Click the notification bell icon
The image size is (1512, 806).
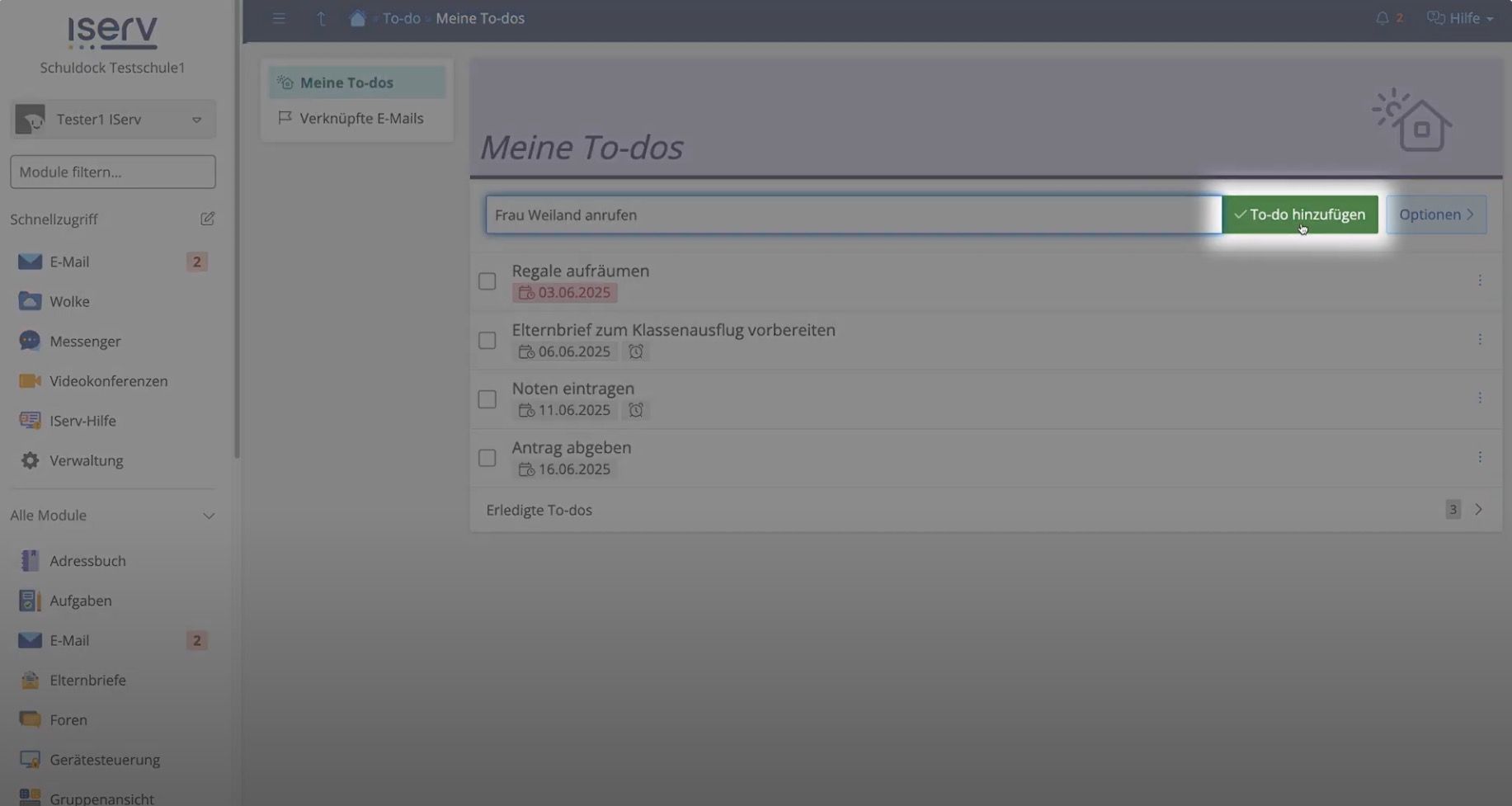pos(1382,18)
